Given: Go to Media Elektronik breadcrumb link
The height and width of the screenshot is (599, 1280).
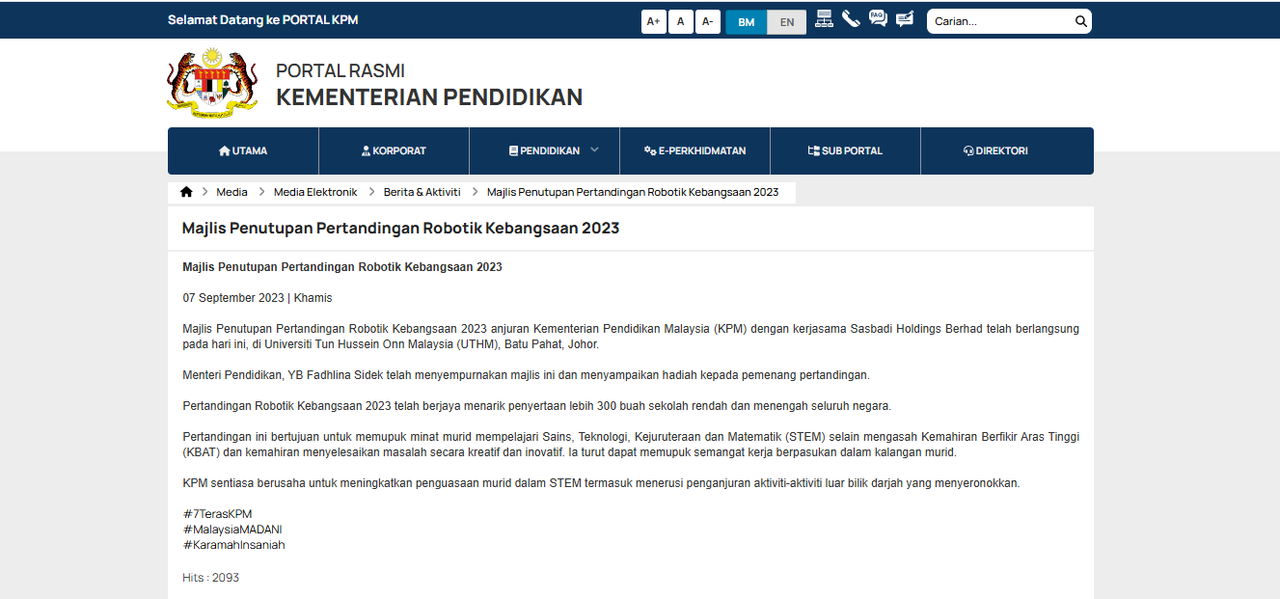Looking at the screenshot, I should point(315,192).
